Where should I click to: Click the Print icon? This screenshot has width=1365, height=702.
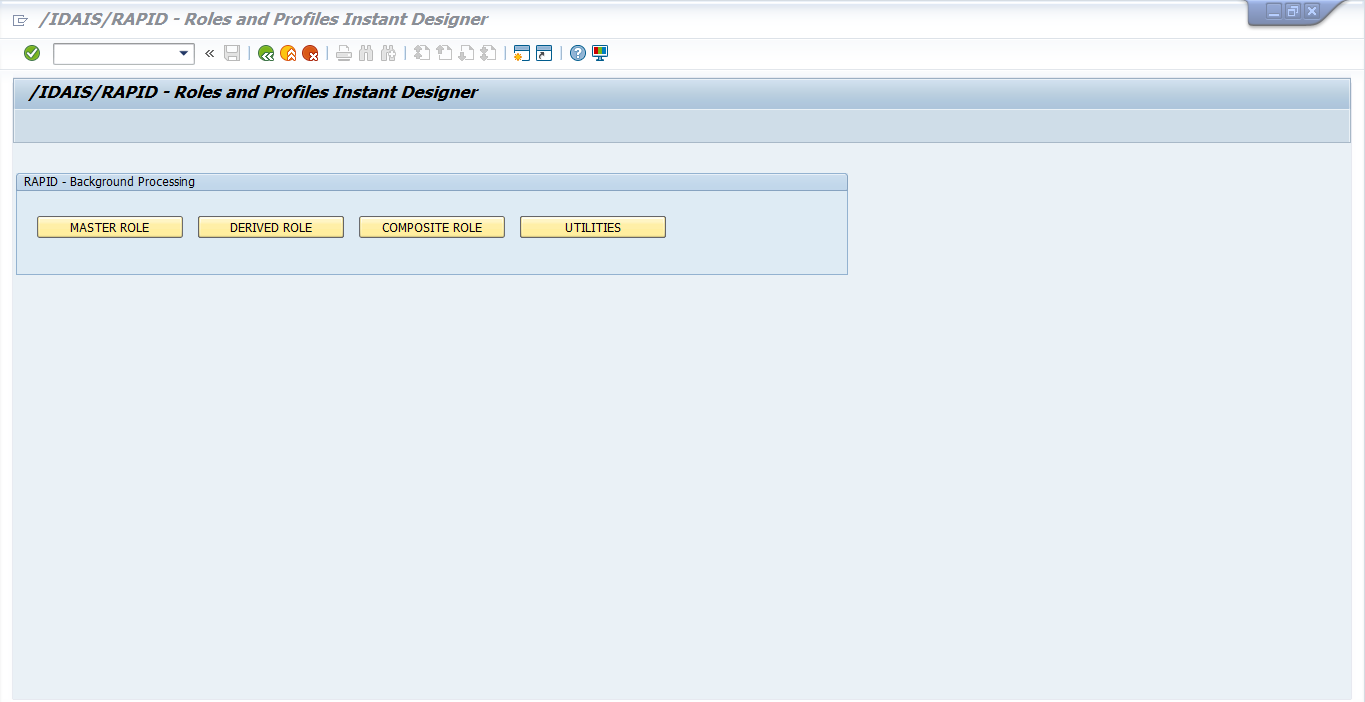[344, 53]
